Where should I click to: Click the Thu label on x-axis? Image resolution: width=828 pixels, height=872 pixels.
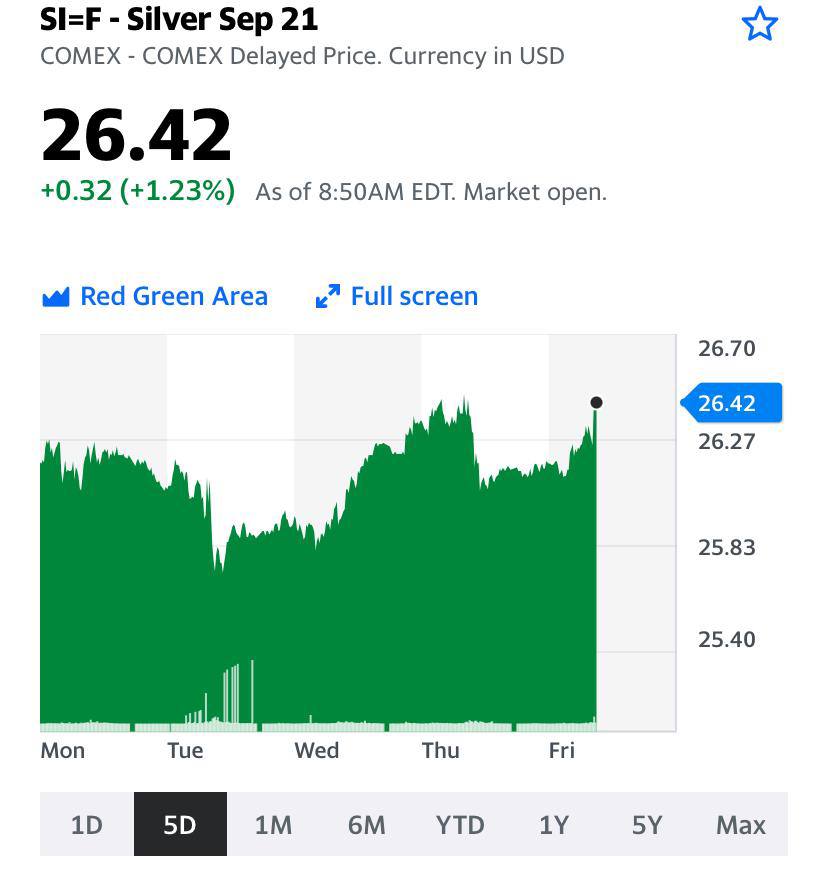coord(440,751)
